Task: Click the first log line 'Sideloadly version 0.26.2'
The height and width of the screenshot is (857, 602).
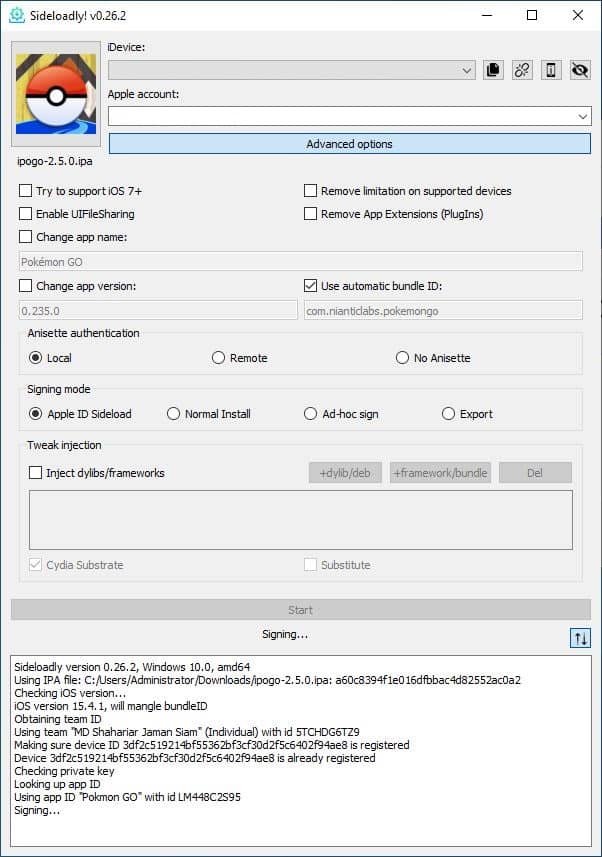Action: pyautogui.click(x=132, y=667)
